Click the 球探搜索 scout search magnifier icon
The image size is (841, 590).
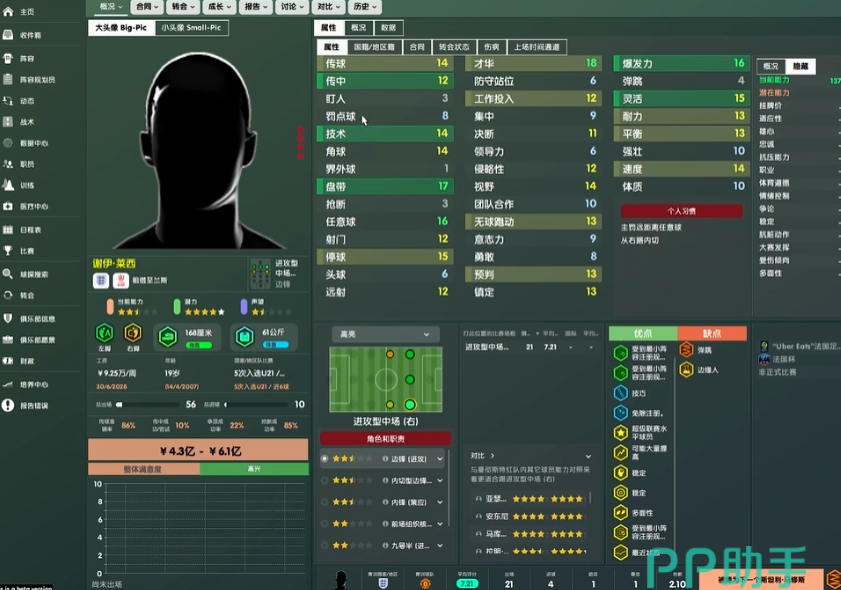[x=9, y=274]
